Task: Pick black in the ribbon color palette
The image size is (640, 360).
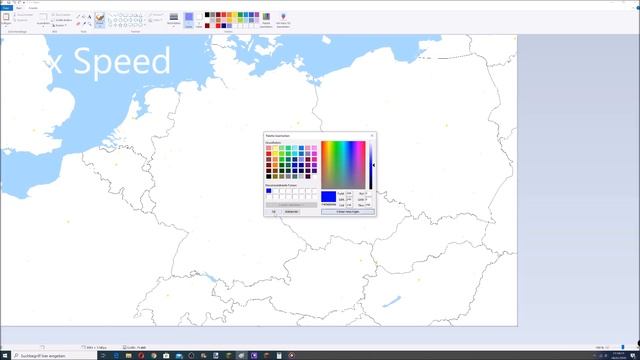Action: [x=207, y=15]
